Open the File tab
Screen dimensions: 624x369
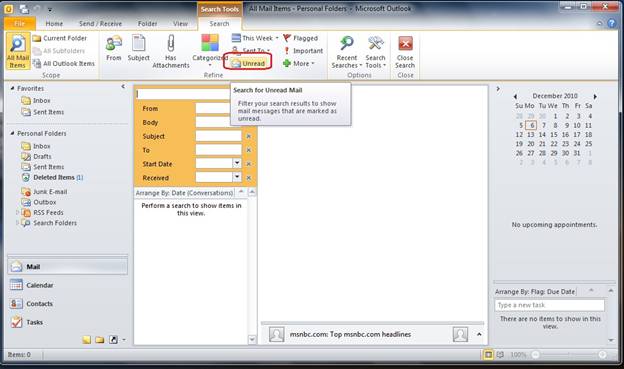click(x=20, y=23)
